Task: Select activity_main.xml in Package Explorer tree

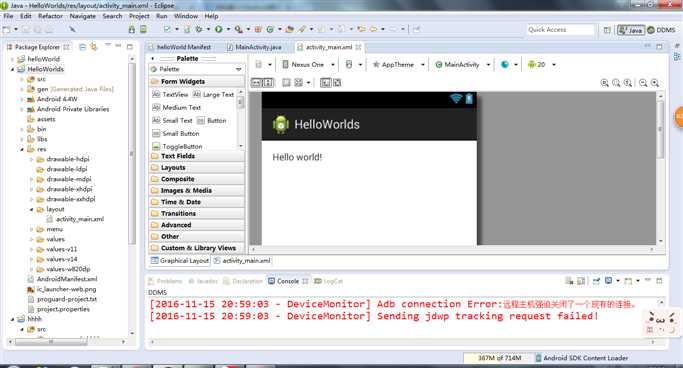Action: [75, 219]
